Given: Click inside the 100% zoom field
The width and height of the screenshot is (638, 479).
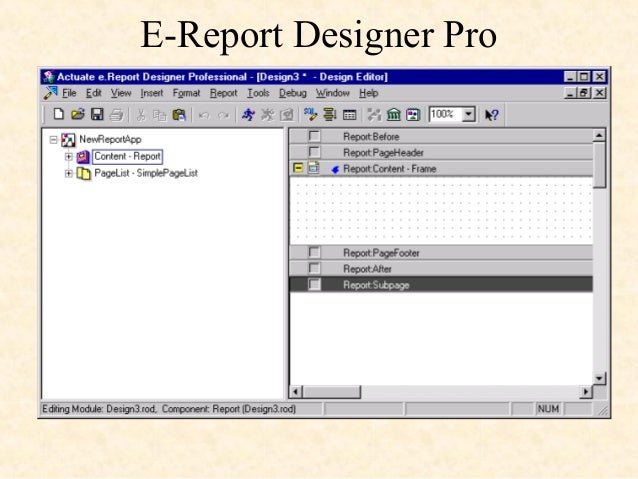Looking at the screenshot, I should [446, 114].
